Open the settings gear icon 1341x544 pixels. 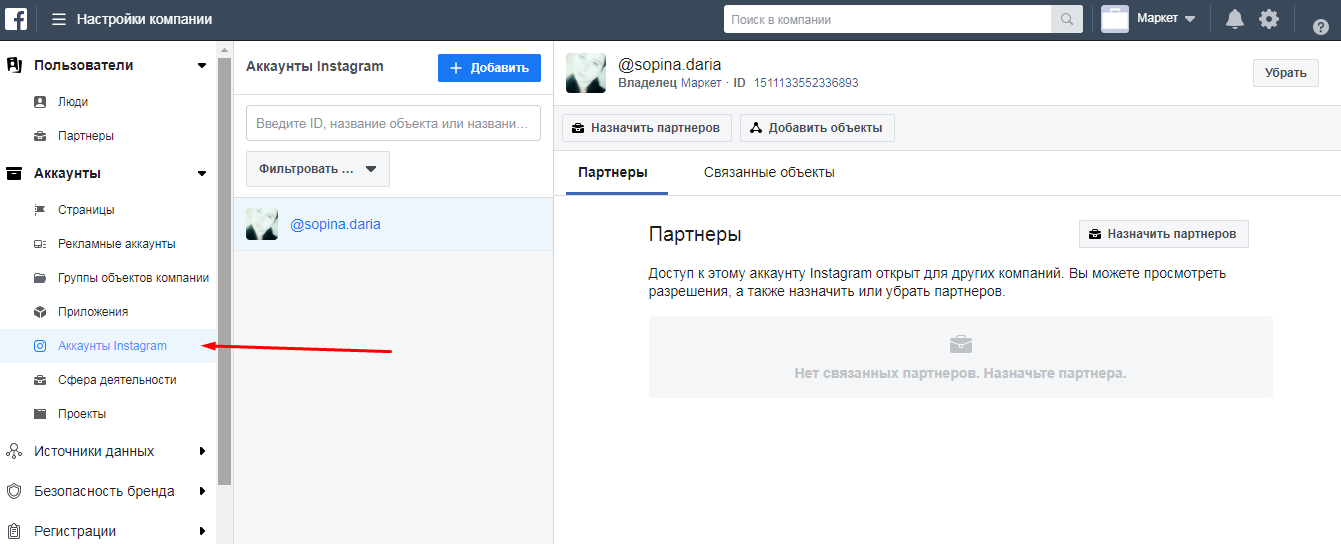click(1269, 19)
